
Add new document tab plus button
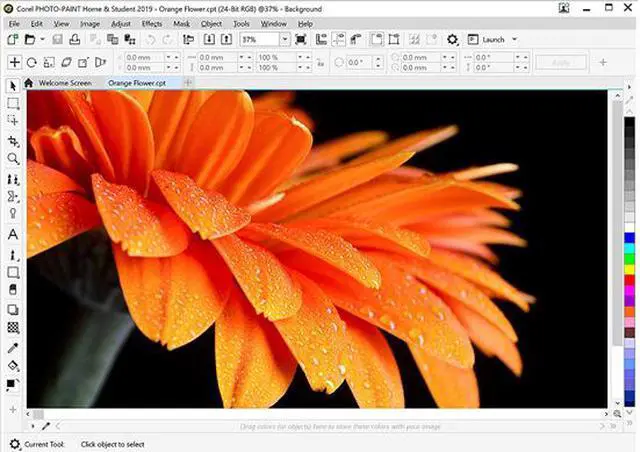click(x=188, y=83)
